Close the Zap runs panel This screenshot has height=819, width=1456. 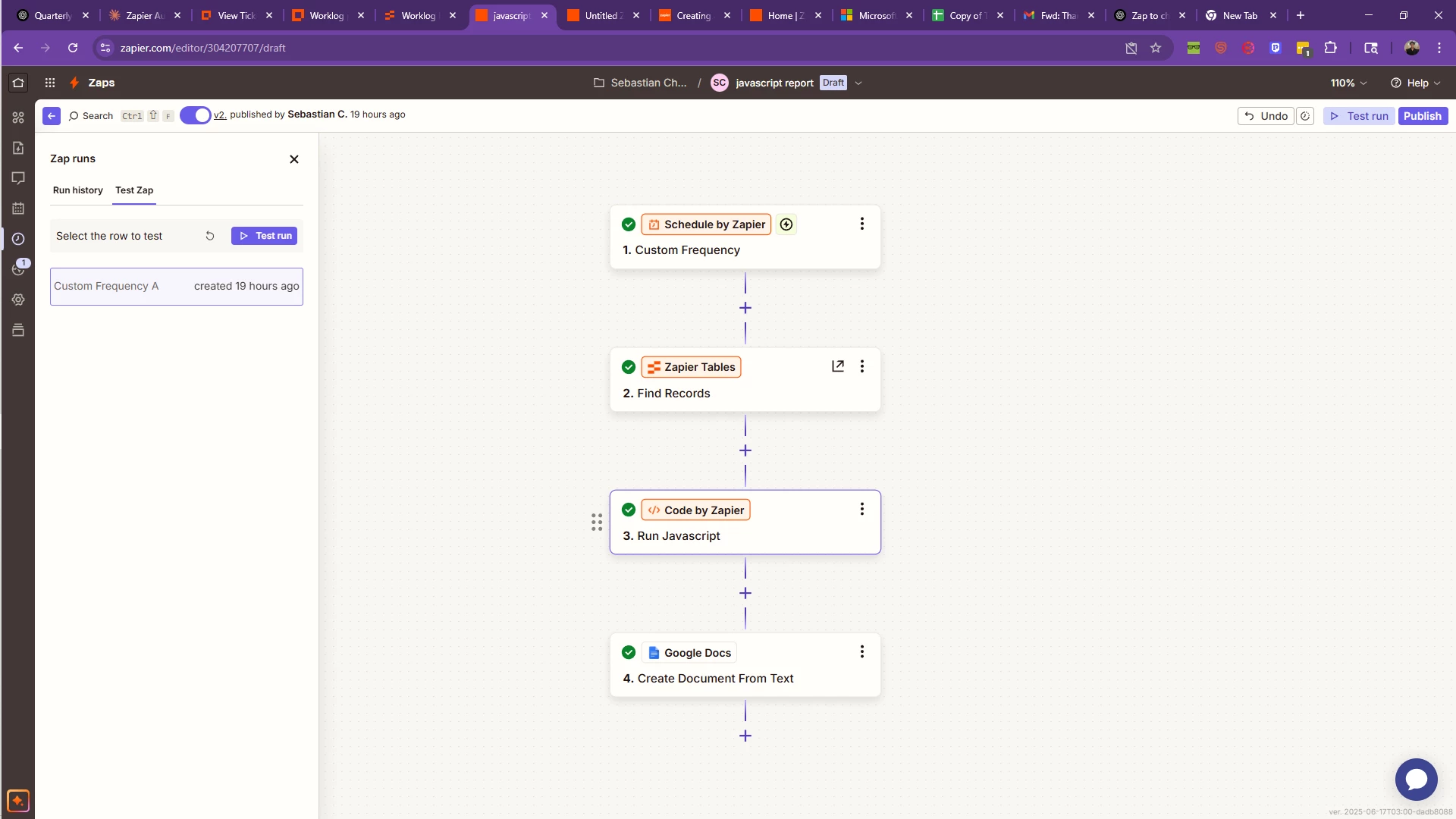click(x=294, y=159)
